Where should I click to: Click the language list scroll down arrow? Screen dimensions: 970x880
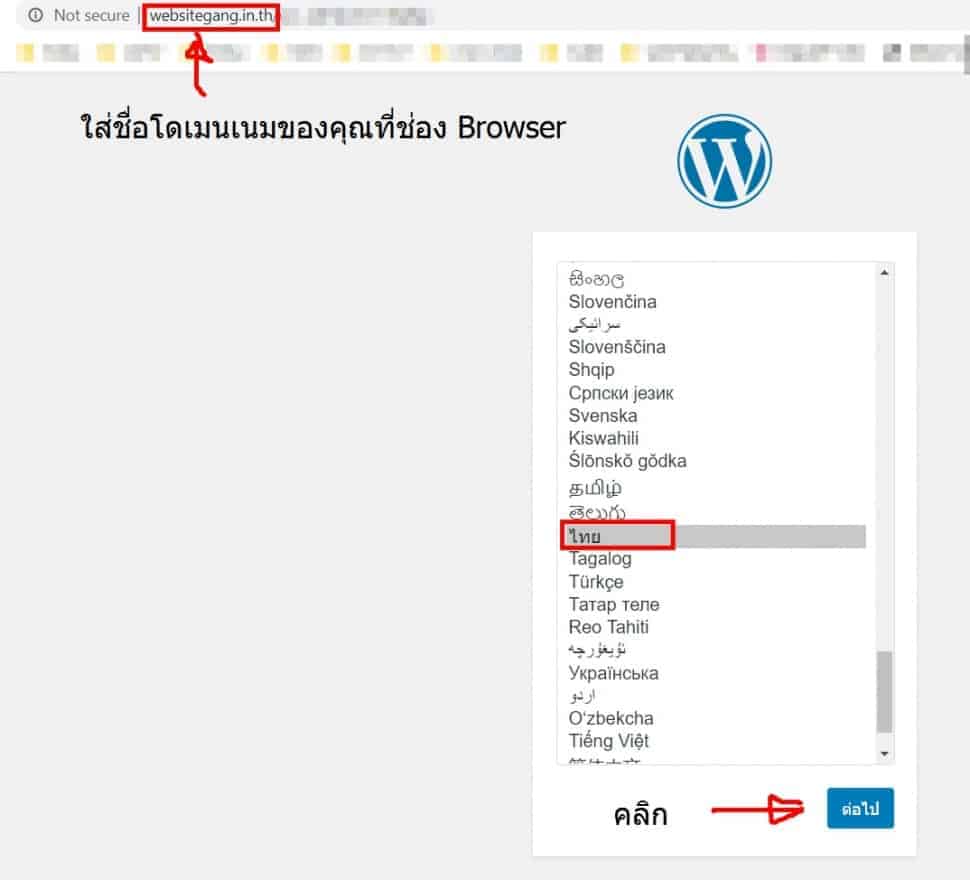coord(885,754)
